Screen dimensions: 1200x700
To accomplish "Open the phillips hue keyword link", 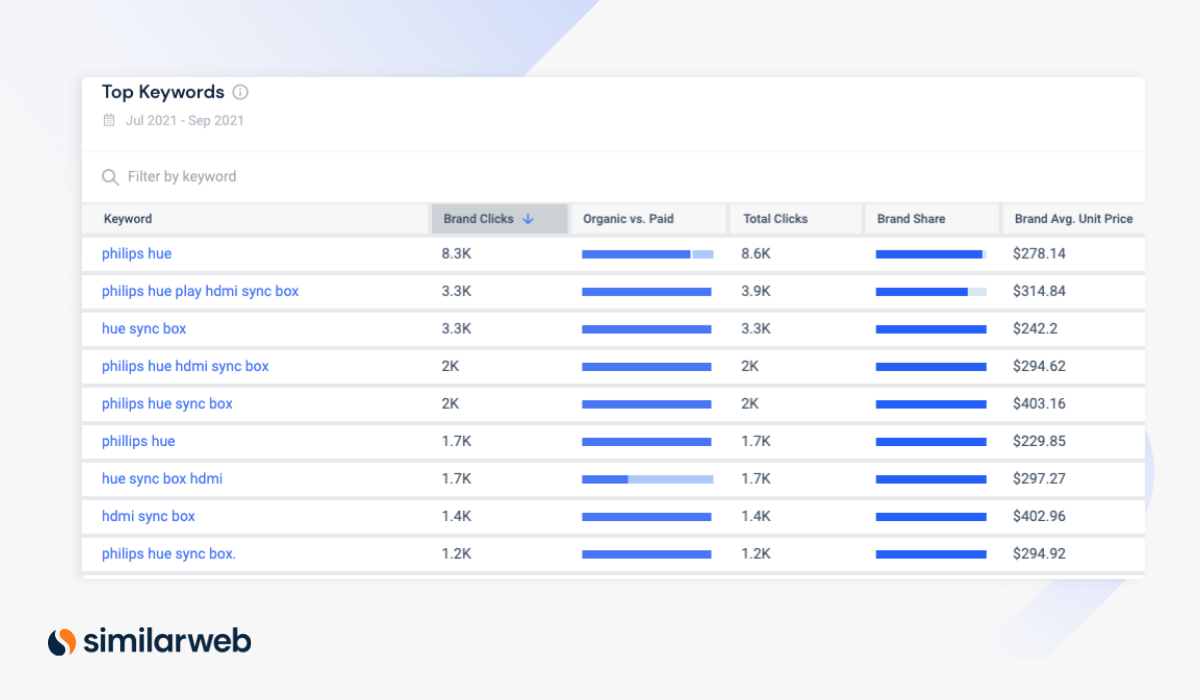I will coord(138,441).
